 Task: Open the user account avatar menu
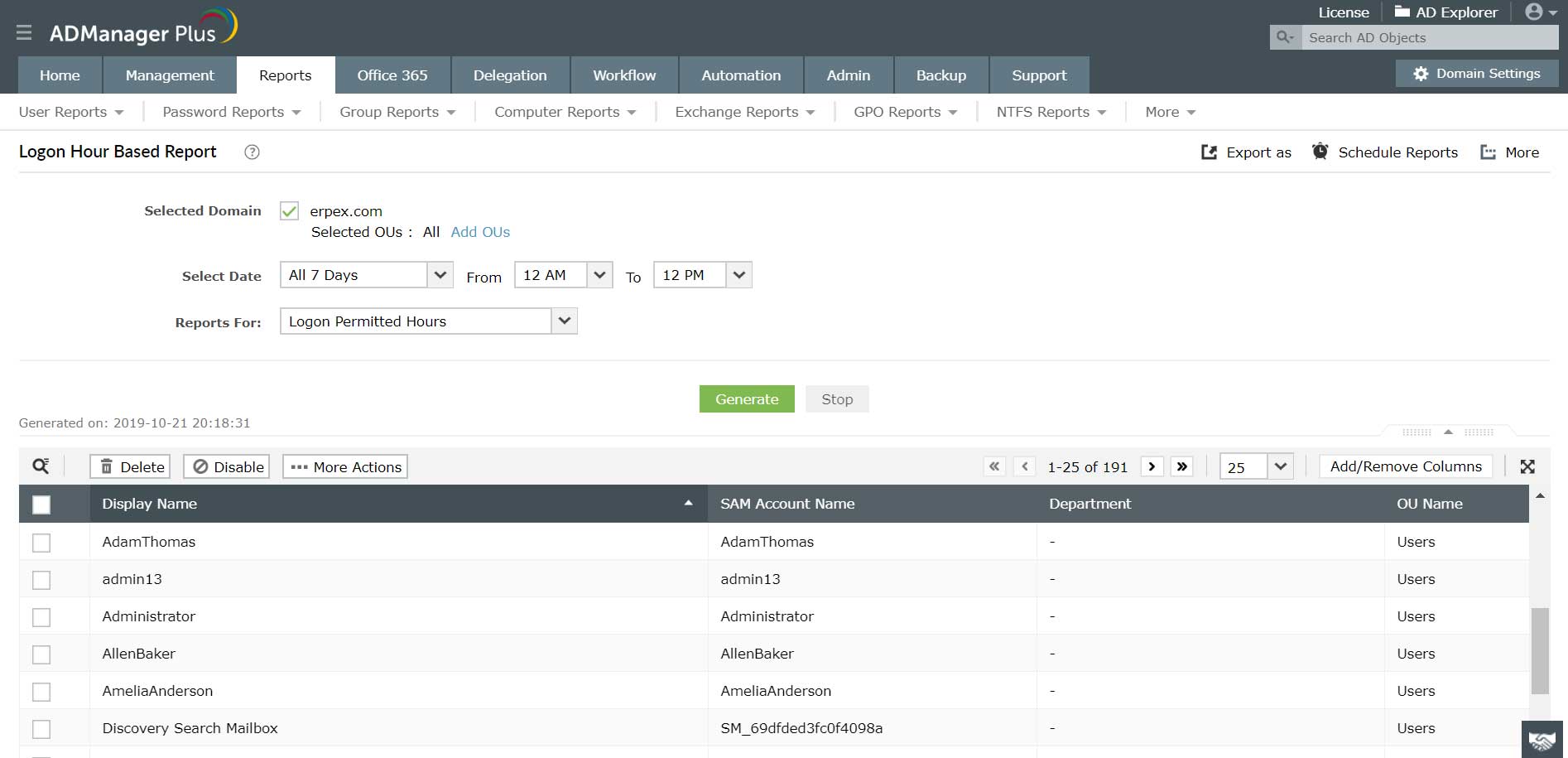(1541, 12)
